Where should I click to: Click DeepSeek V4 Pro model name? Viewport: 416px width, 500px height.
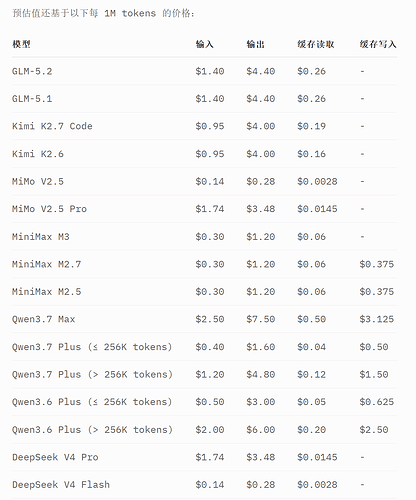click(55, 457)
